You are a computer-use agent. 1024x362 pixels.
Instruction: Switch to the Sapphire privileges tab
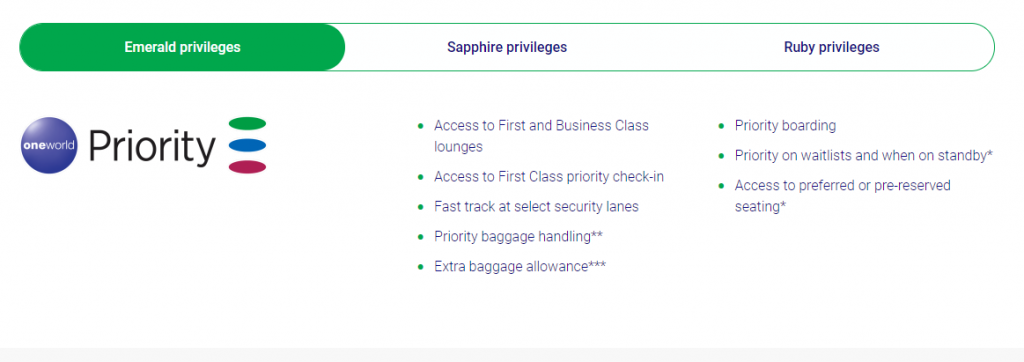pyautogui.click(x=507, y=47)
